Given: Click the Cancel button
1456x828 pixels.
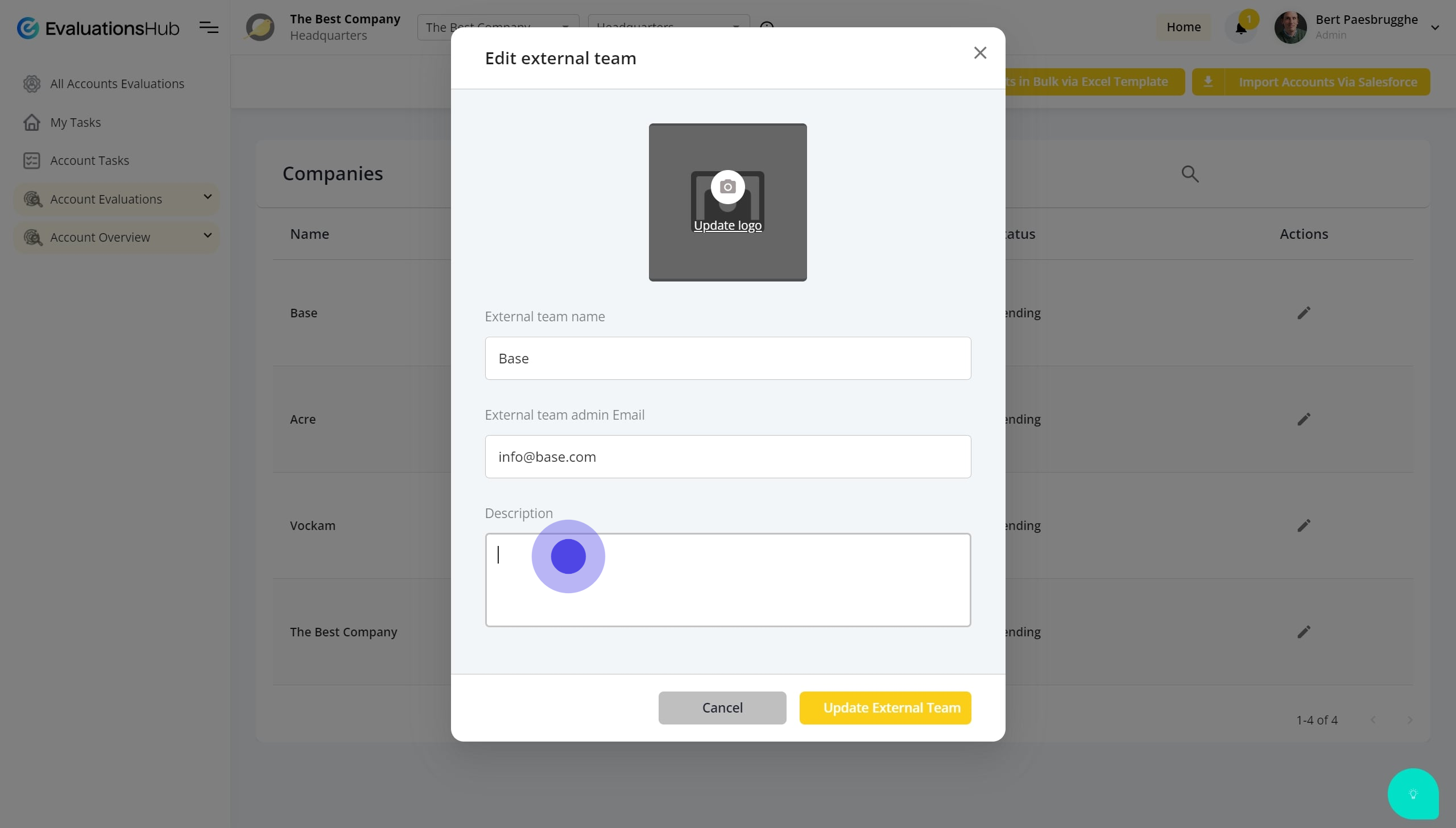Looking at the screenshot, I should click(x=722, y=707).
